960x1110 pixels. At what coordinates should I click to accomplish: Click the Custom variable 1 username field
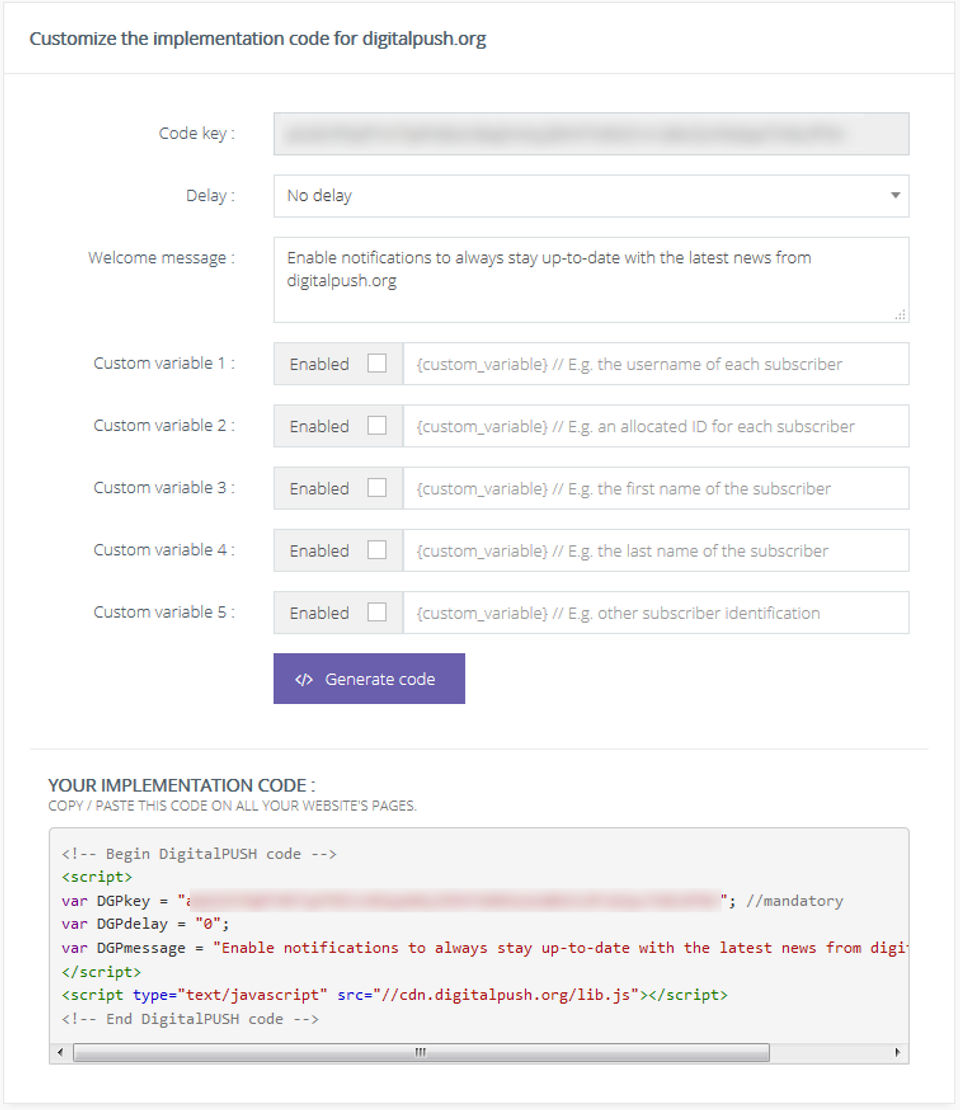point(655,364)
